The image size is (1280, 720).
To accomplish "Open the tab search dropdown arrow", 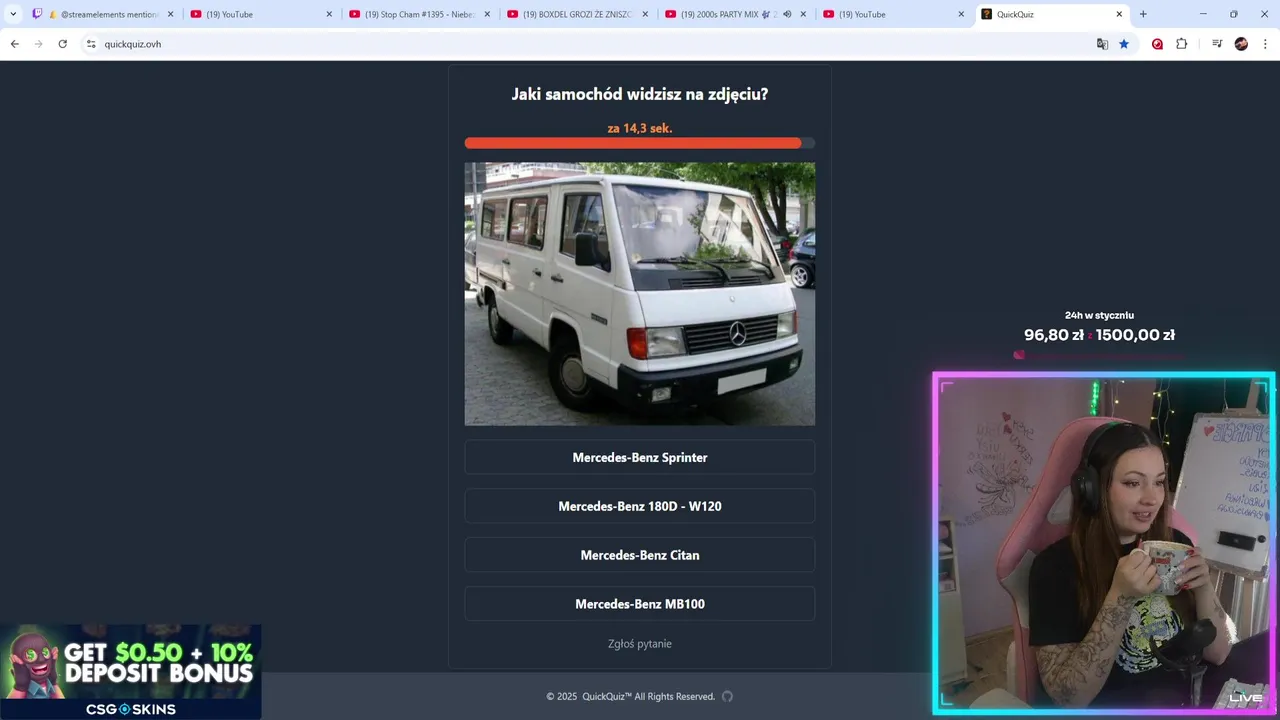I will click(x=13, y=14).
